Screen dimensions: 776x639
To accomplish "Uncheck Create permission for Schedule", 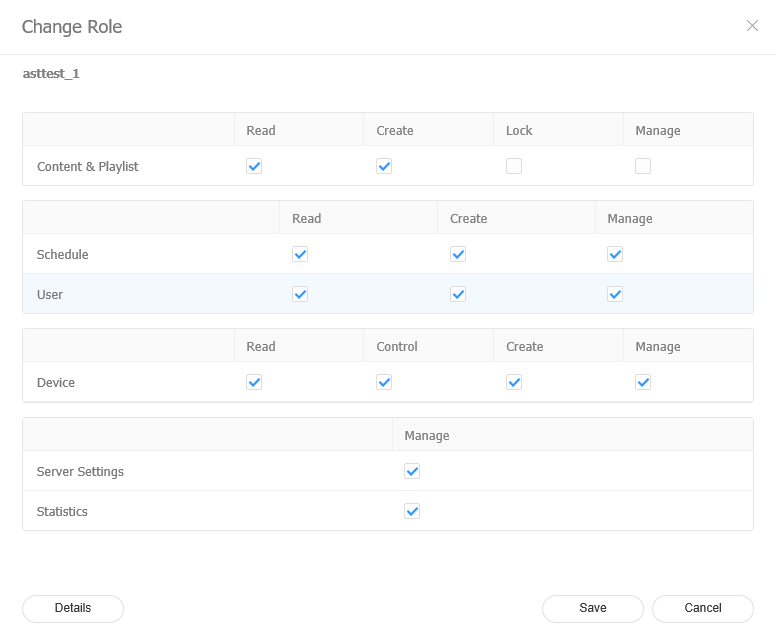I will click(x=458, y=255).
